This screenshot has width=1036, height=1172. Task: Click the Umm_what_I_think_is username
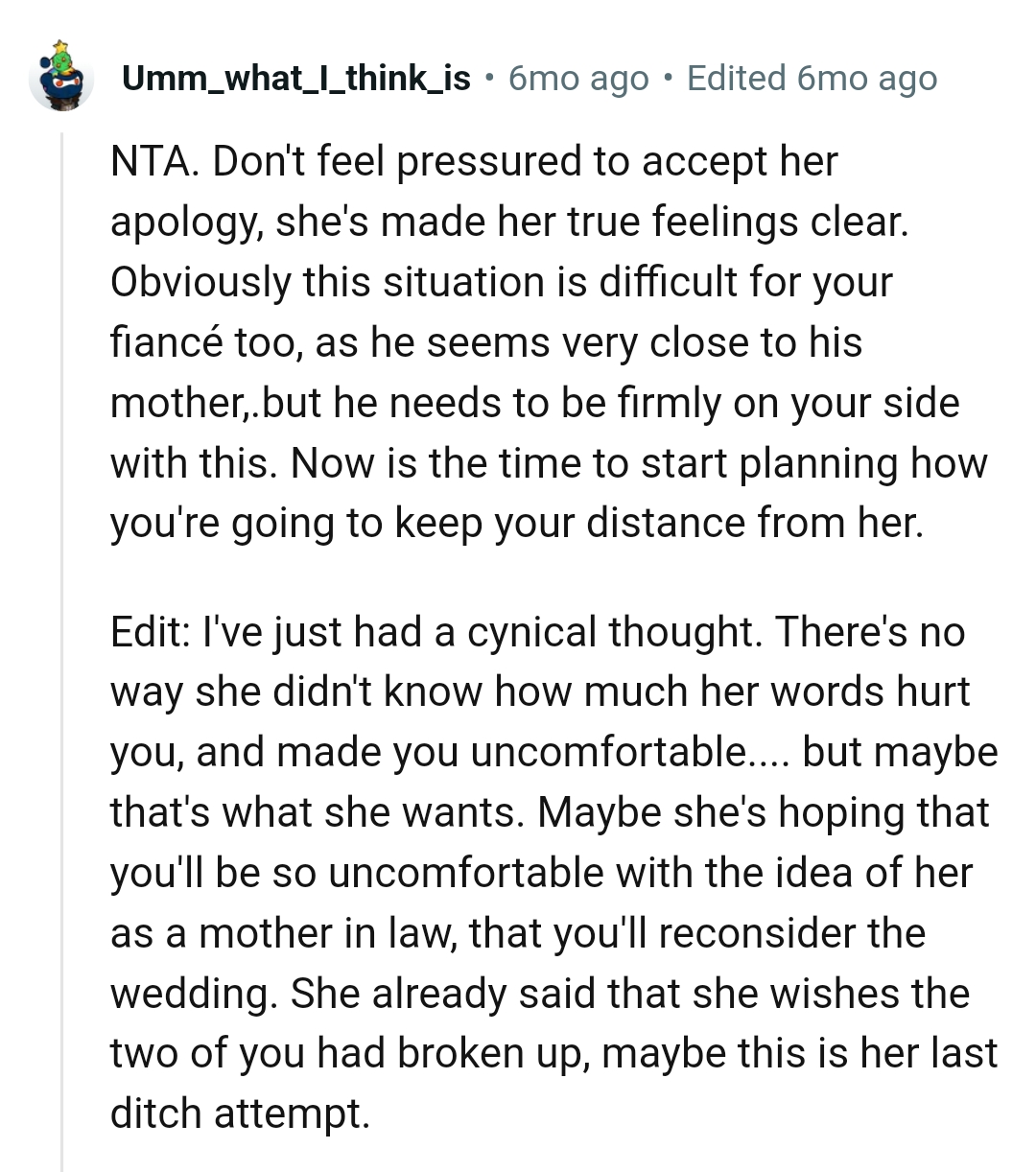296,79
